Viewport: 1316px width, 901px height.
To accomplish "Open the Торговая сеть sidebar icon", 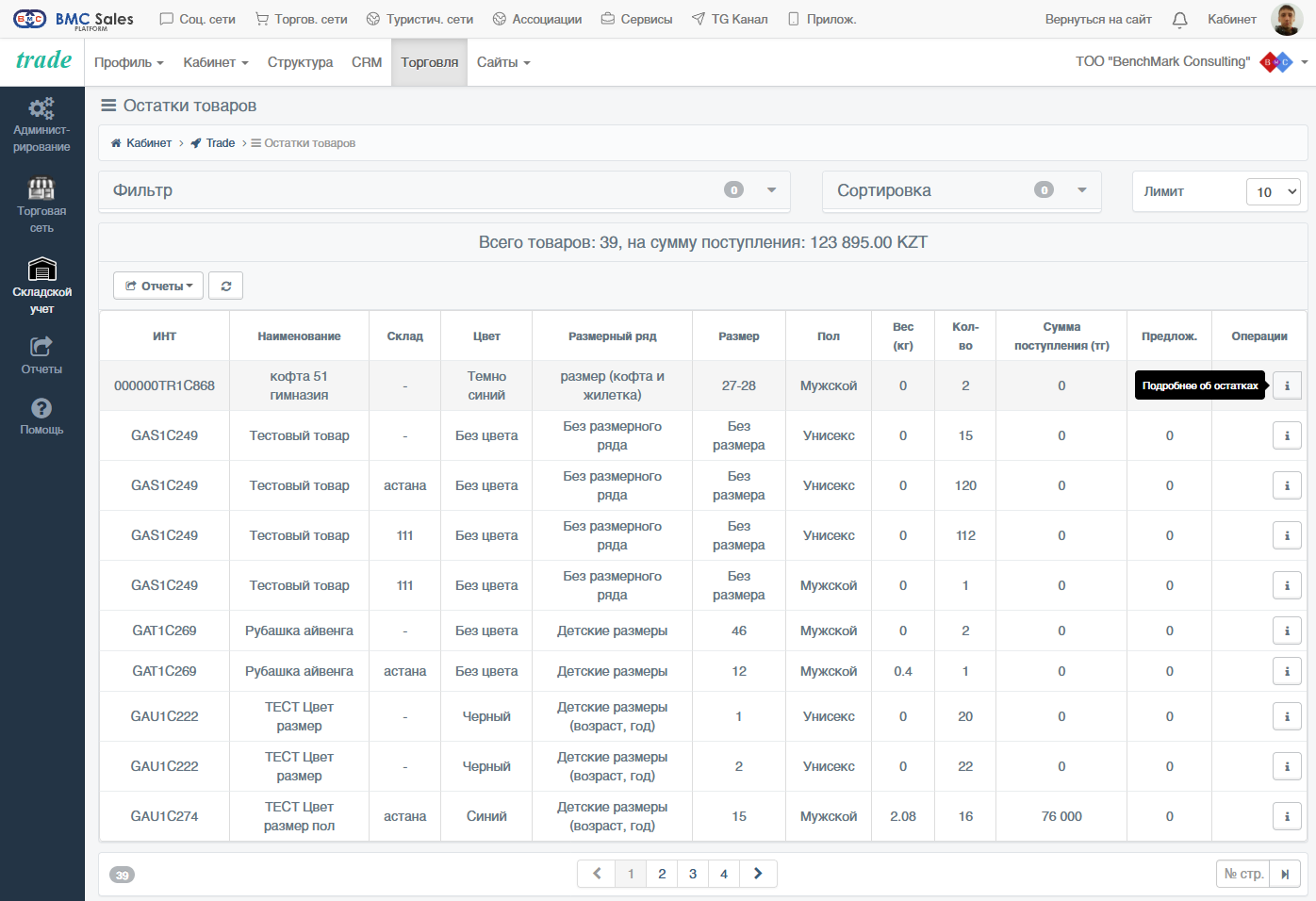I will pos(41,205).
